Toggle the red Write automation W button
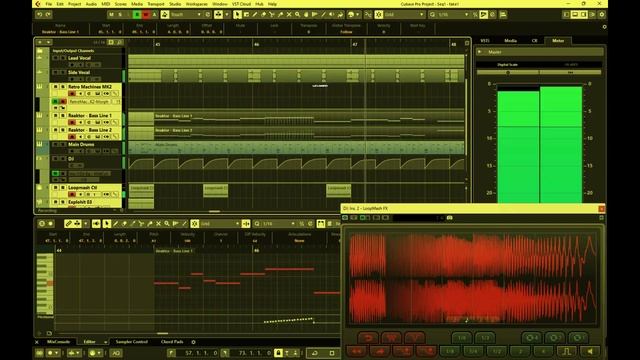 146,15
